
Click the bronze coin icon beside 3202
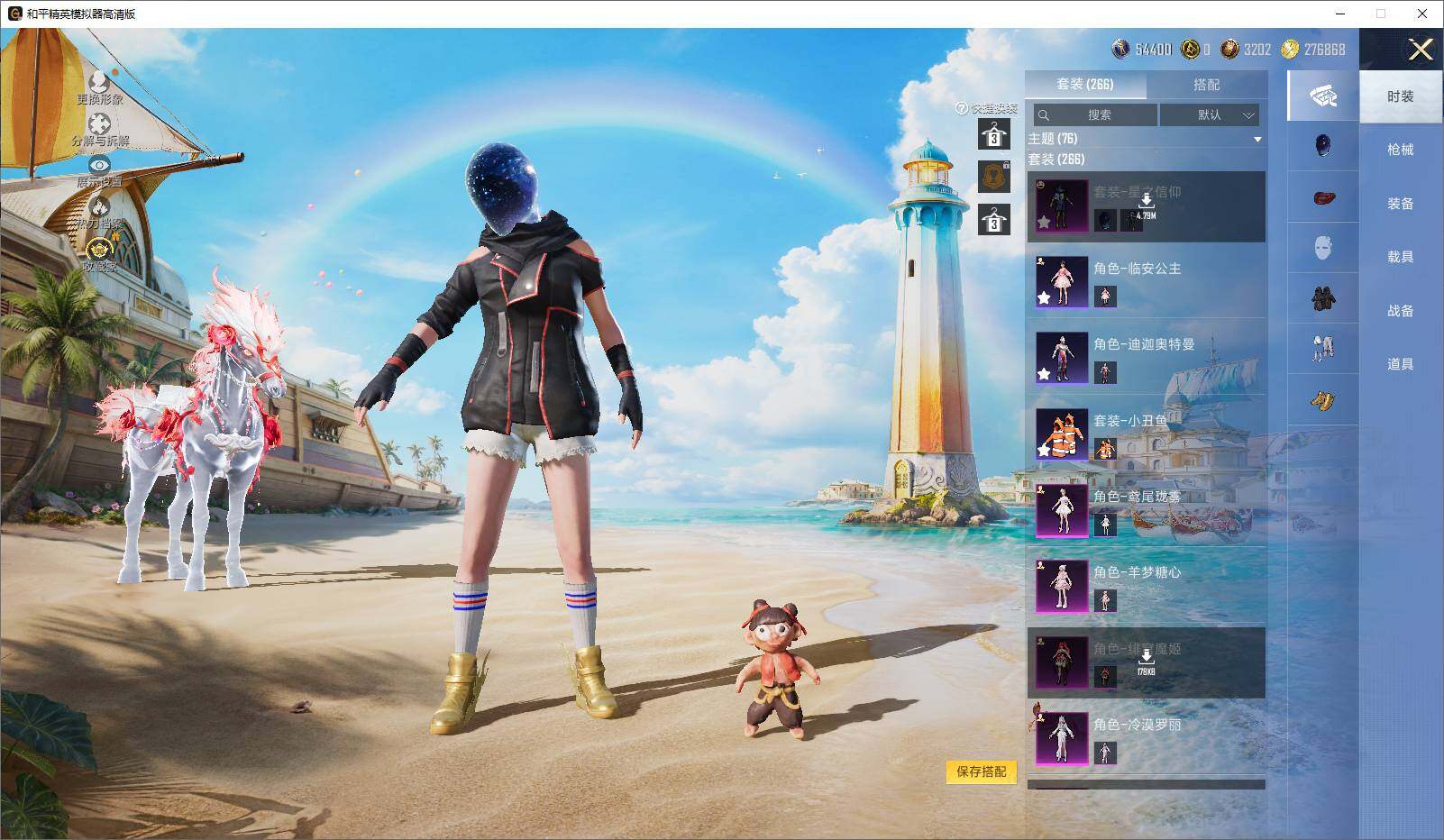[1229, 49]
